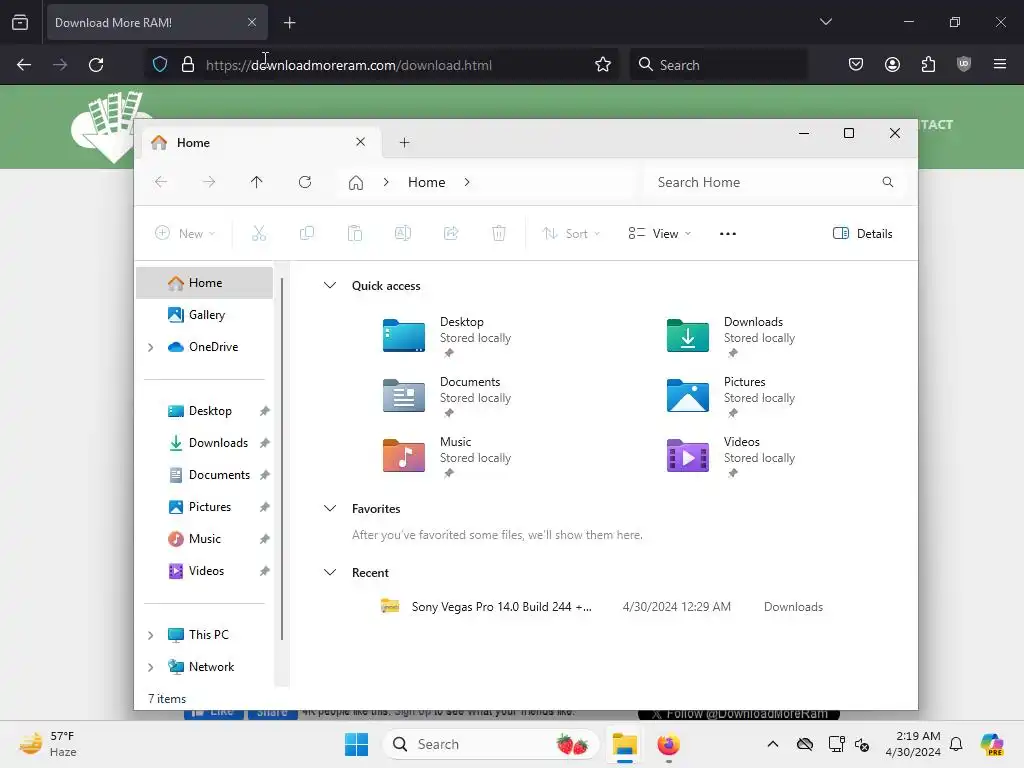1024x768 pixels.
Task: Click the chevron after Home in breadcrumb
Action: [x=467, y=182]
